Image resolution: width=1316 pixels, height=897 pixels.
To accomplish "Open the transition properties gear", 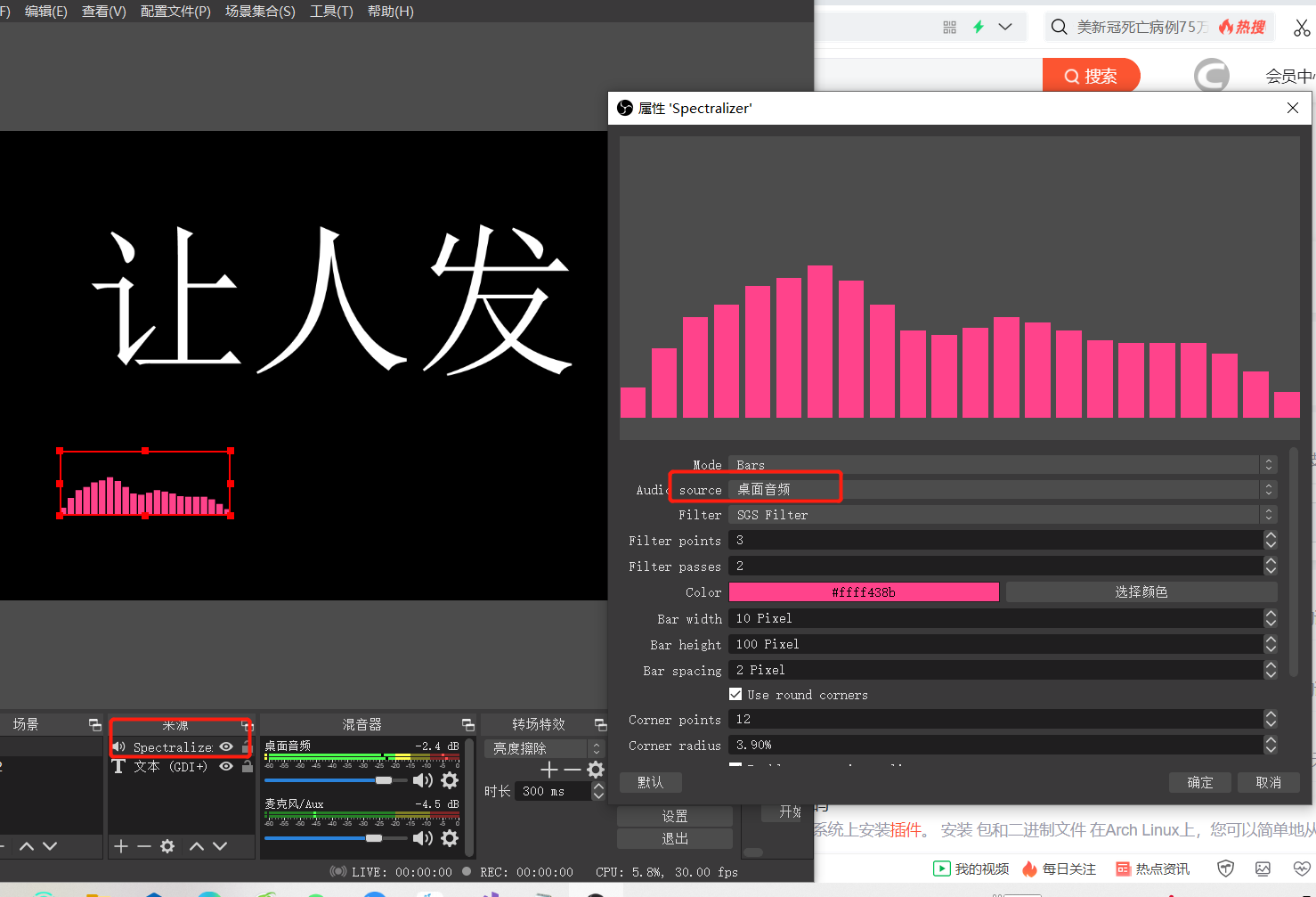I will pyautogui.click(x=596, y=770).
